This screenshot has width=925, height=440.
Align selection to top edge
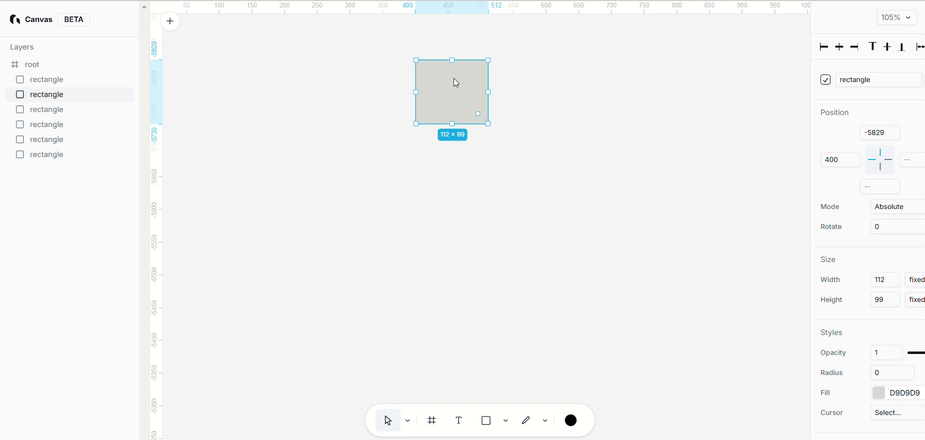(x=872, y=47)
